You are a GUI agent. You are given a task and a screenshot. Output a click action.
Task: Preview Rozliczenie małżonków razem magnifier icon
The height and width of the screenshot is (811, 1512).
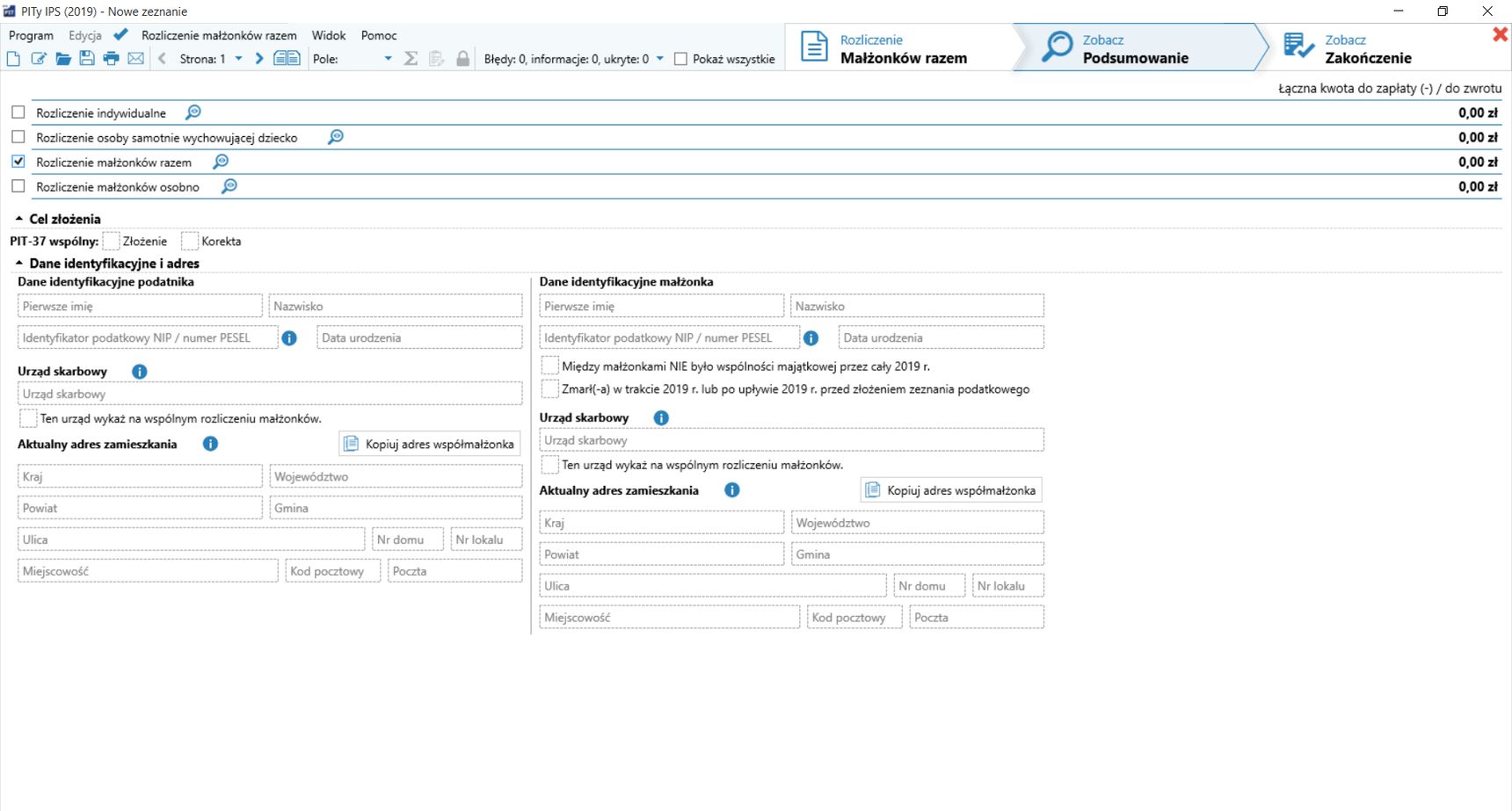(221, 162)
